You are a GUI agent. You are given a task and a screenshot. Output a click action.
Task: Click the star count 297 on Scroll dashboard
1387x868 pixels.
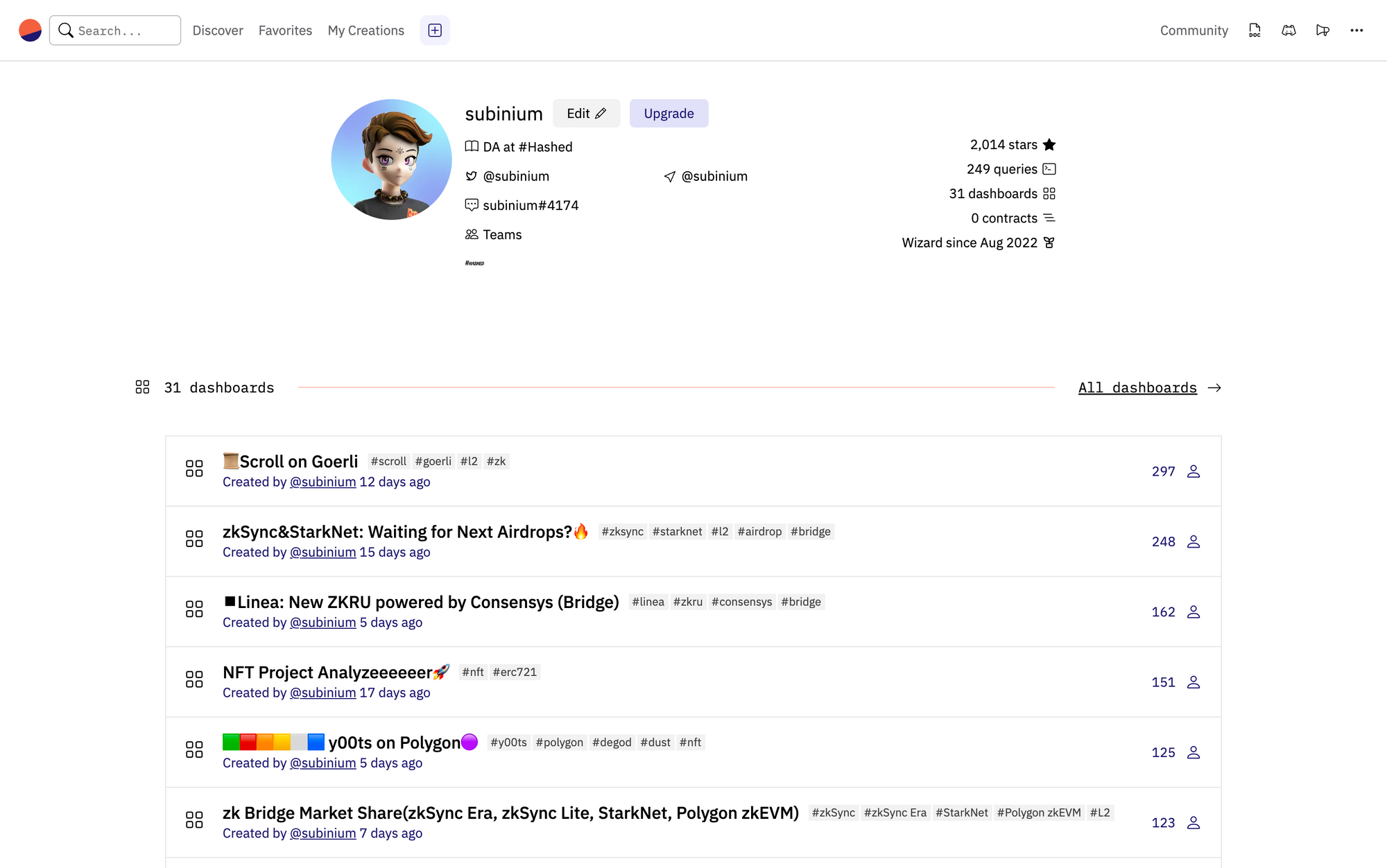pos(1164,471)
